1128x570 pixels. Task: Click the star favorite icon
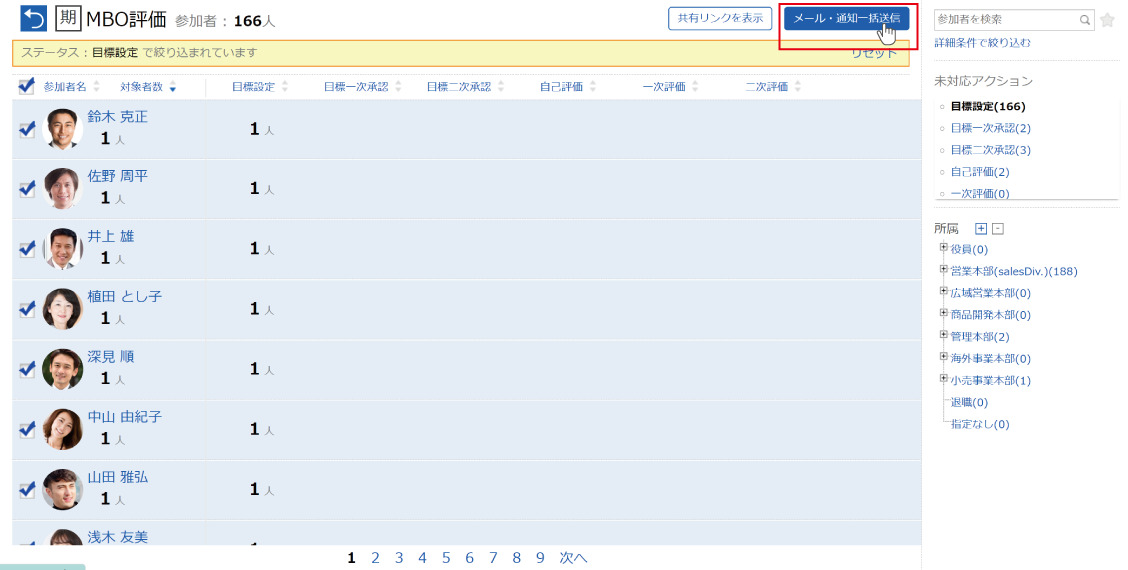(x=1107, y=20)
